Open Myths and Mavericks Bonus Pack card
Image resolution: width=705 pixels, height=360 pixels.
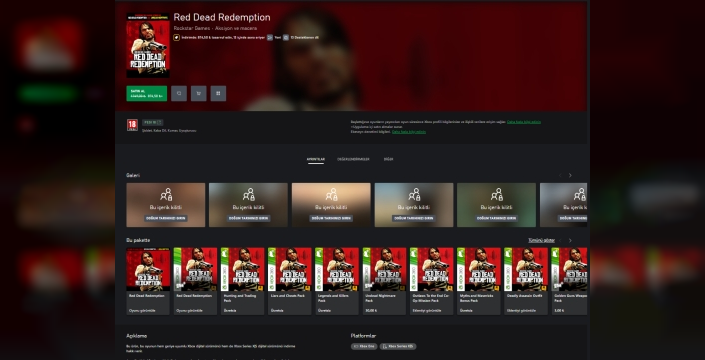click(x=479, y=281)
